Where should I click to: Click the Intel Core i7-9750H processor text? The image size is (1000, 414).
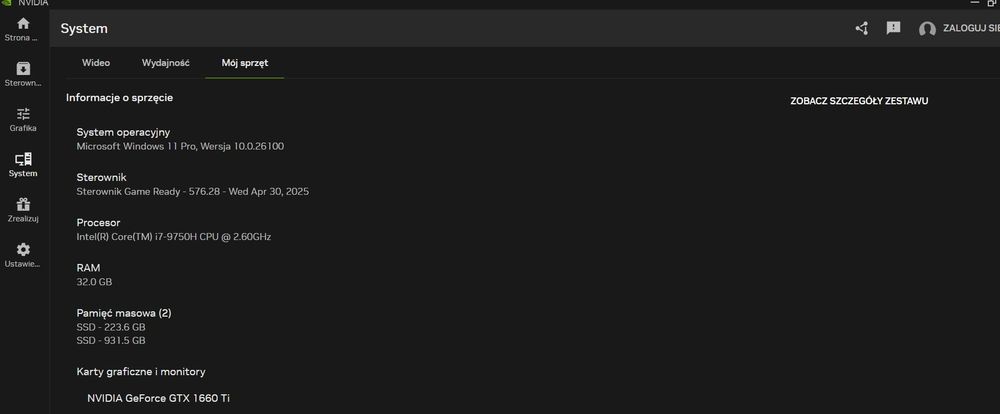pyautogui.click(x=173, y=237)
